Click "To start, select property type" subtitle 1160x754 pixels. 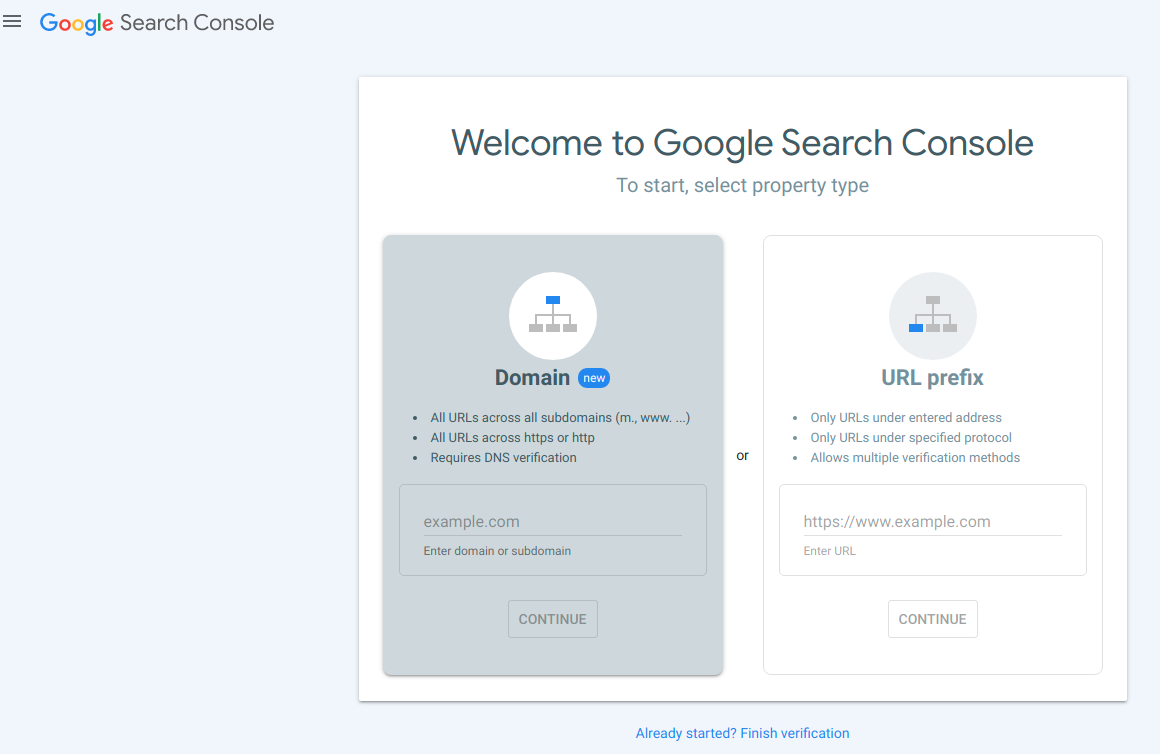click(742, 185)
